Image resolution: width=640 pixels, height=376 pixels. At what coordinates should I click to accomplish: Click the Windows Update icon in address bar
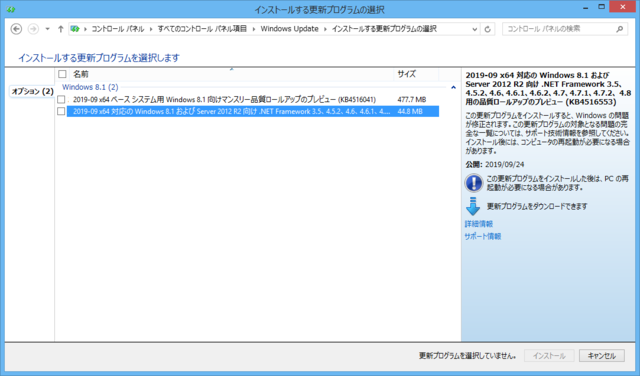75,29
